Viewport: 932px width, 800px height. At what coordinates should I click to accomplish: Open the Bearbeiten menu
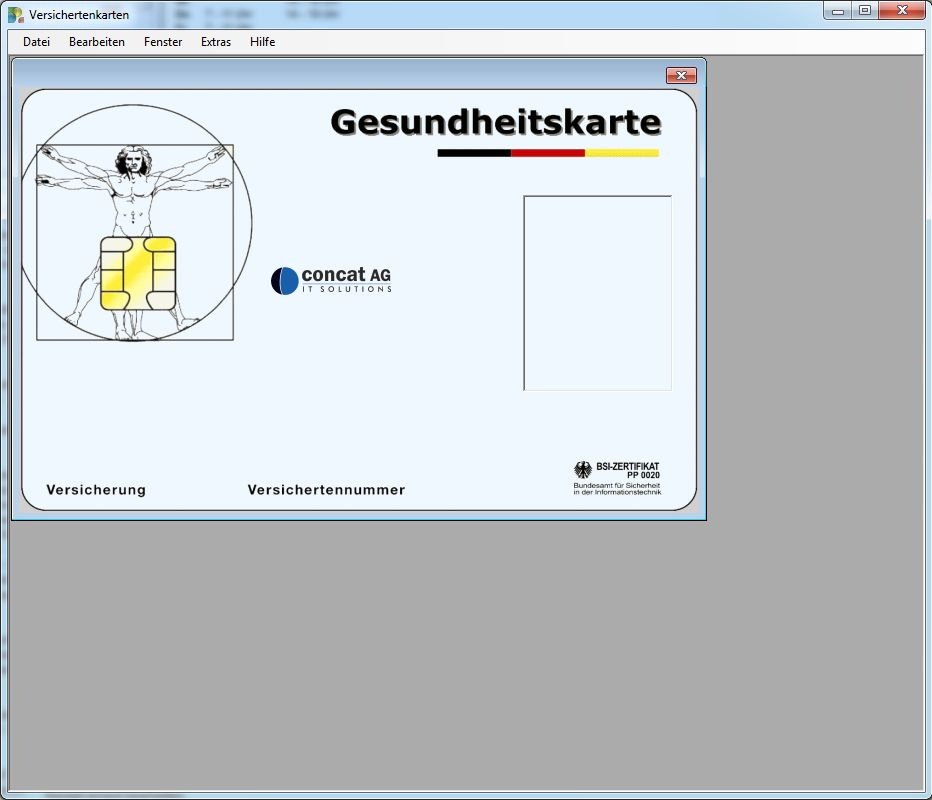97,42
